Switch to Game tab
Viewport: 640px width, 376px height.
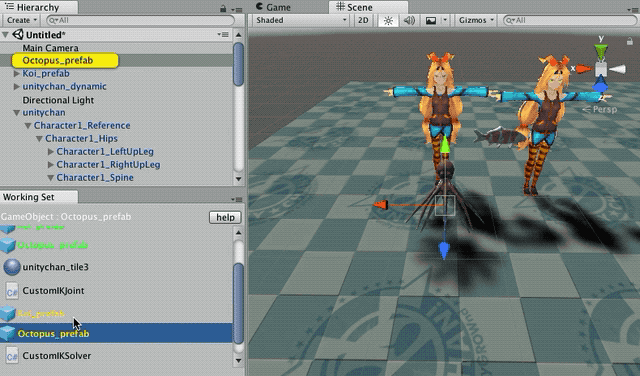[273, 7]
